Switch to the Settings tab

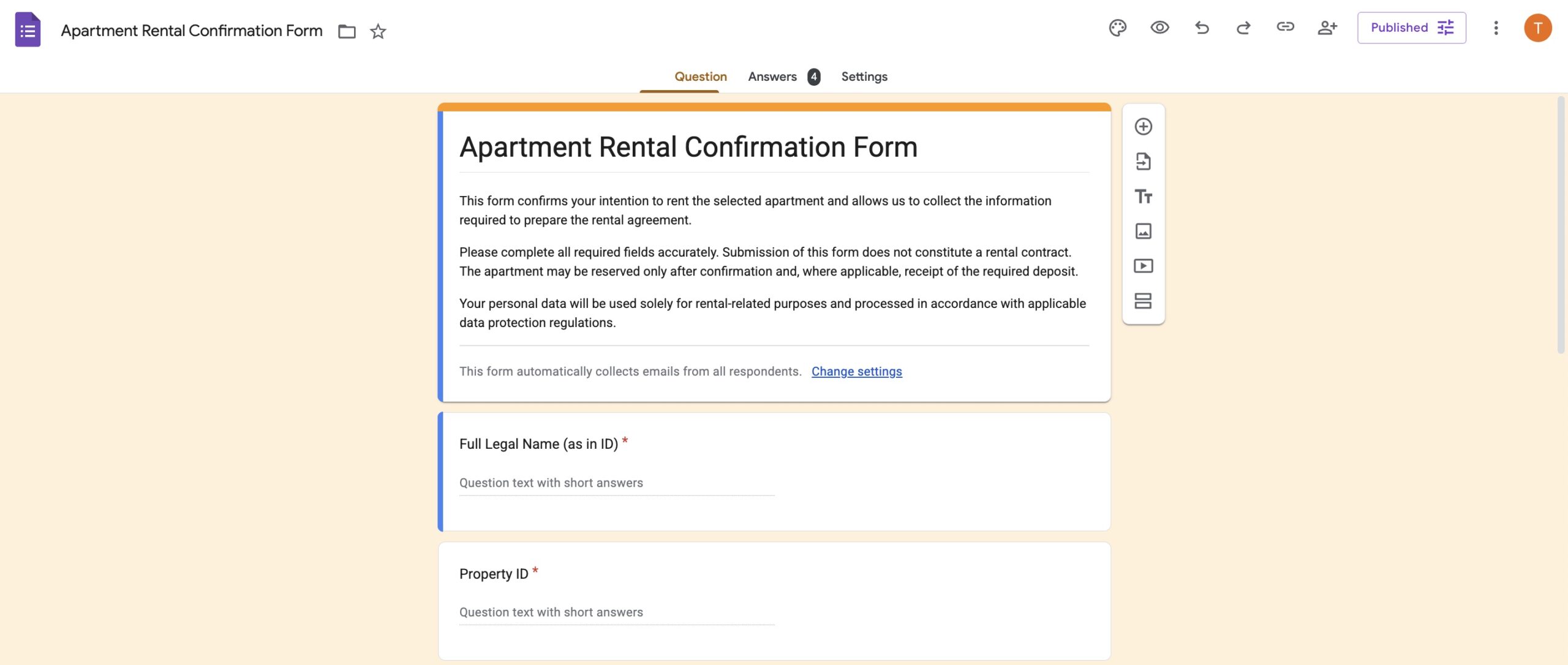click(864, 77)
